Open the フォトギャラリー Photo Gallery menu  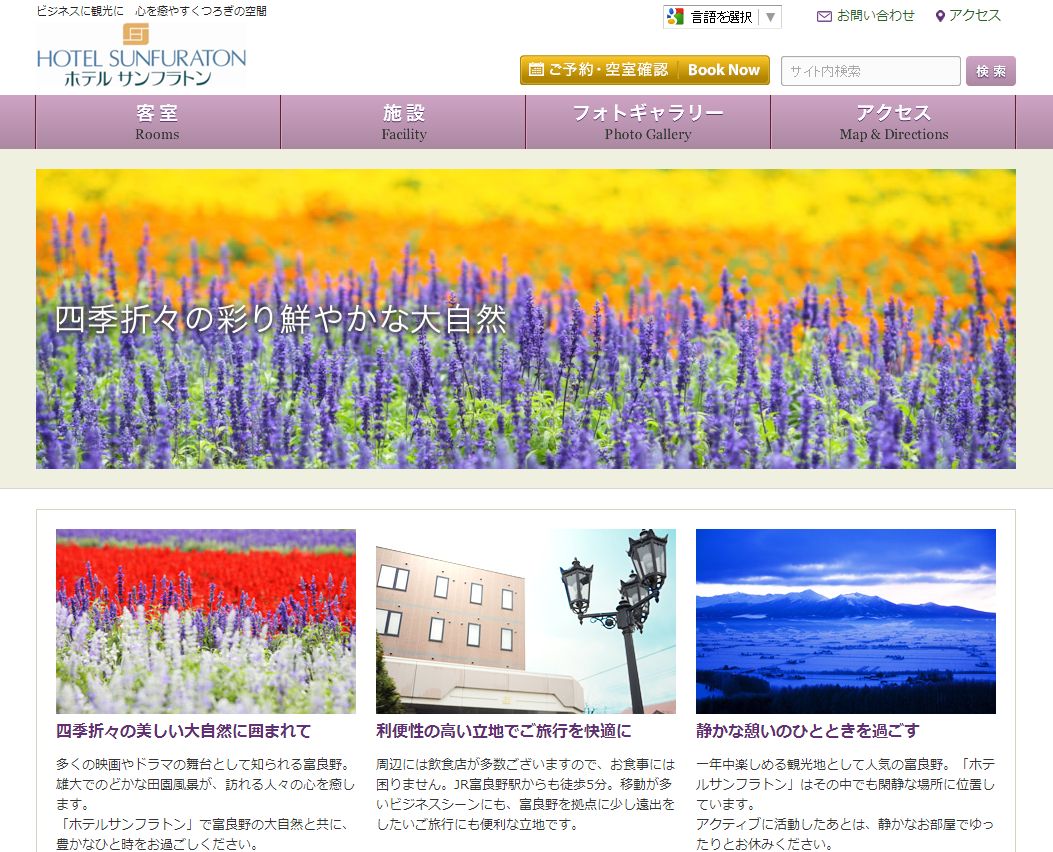647,122
